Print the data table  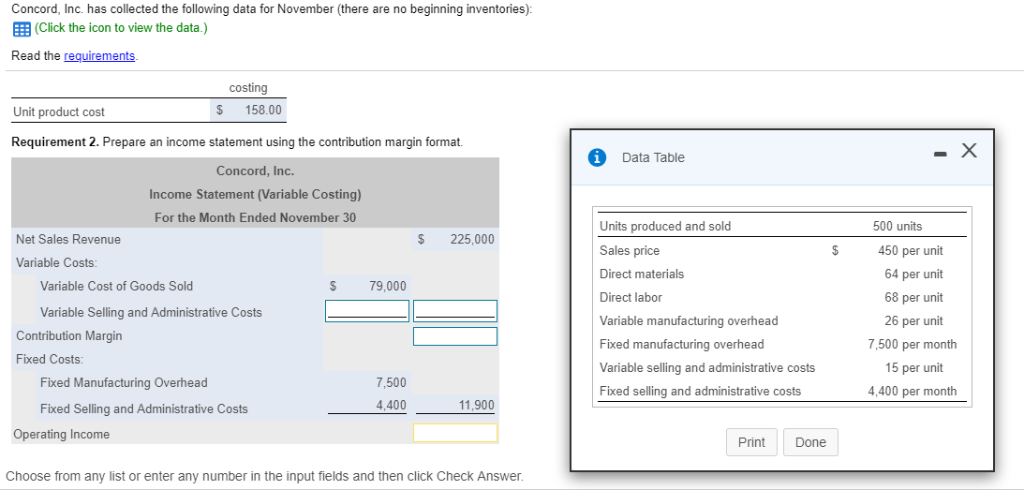click(x=751, y=442)
